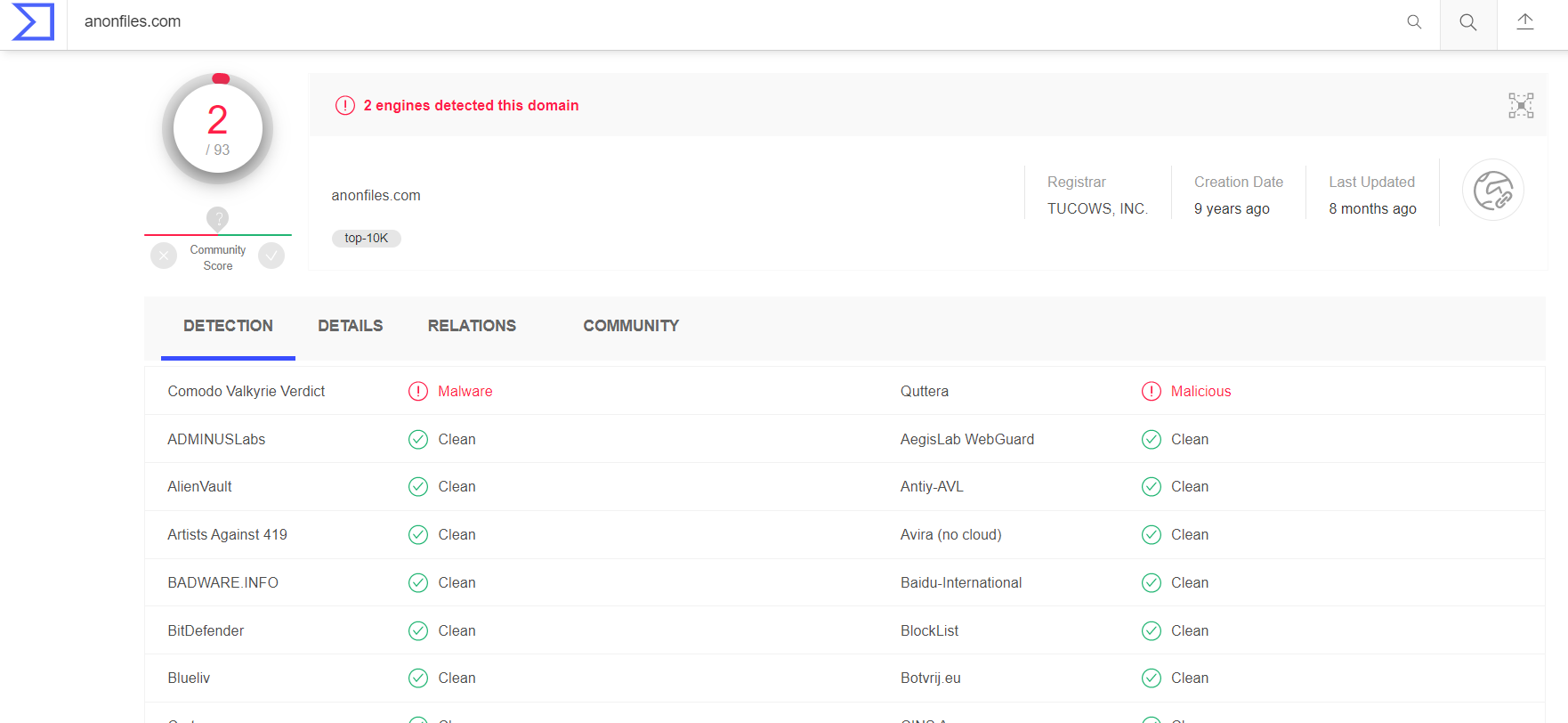Image resolution: width=1568 pixels, height=723 pixels.
Task: Switch to the DETAILS tab
Action: click(351, 326)
